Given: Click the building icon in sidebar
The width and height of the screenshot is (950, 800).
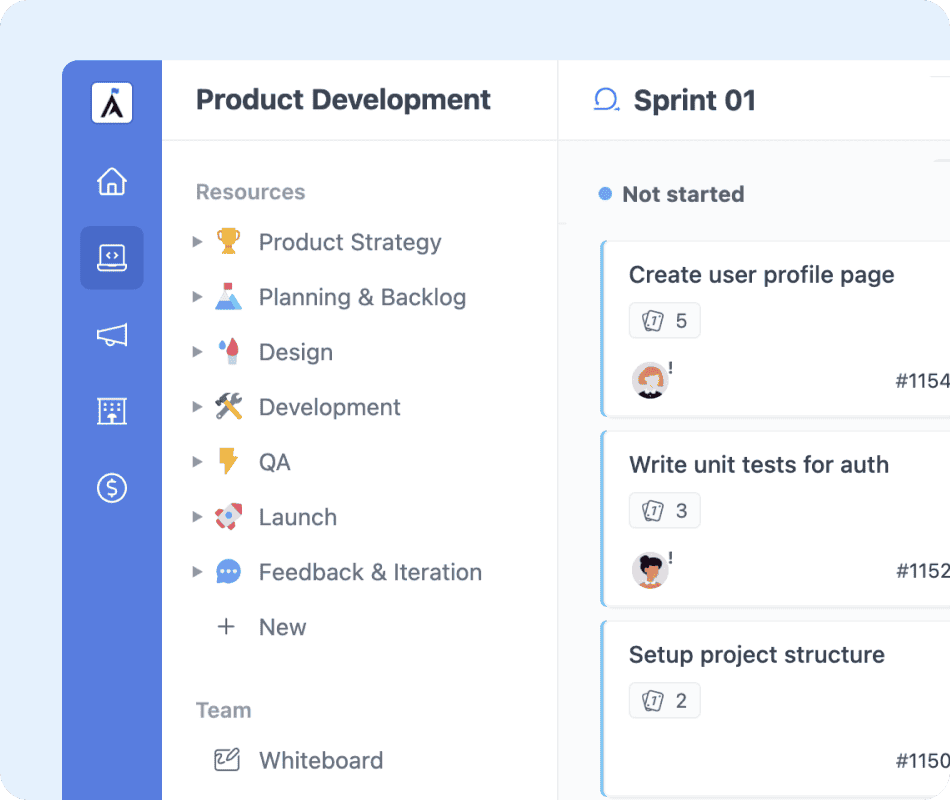Looking at the screenshot, I should pos(112,411).
